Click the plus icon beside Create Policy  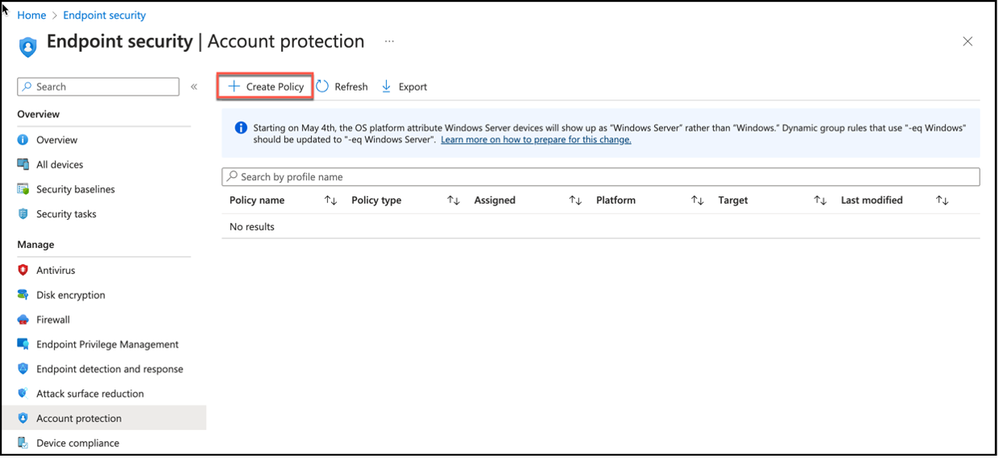click(234, 87)
